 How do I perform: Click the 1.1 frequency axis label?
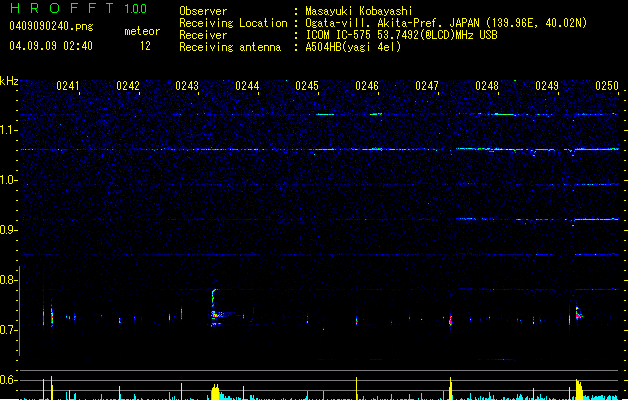coord(10,130)
